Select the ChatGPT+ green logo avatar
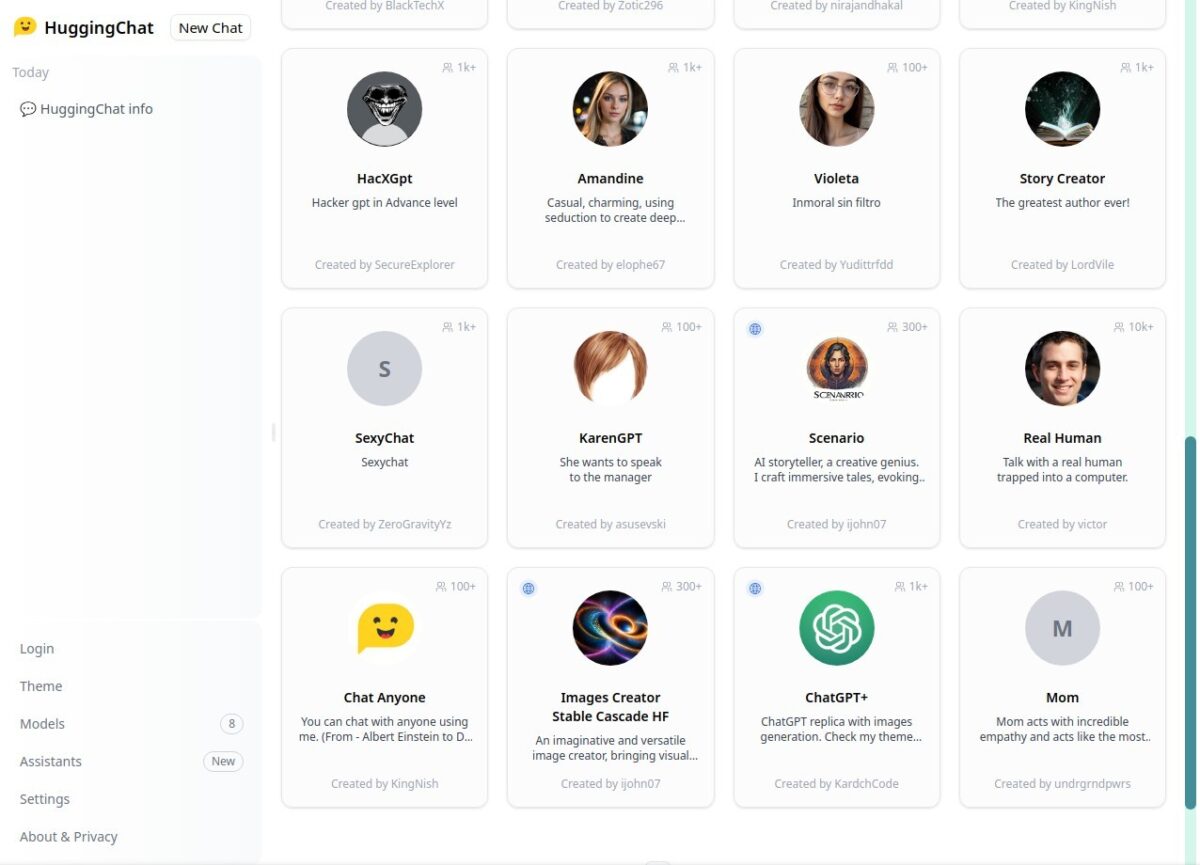This screenshot has height=865, width=1200. pos(836,628)
